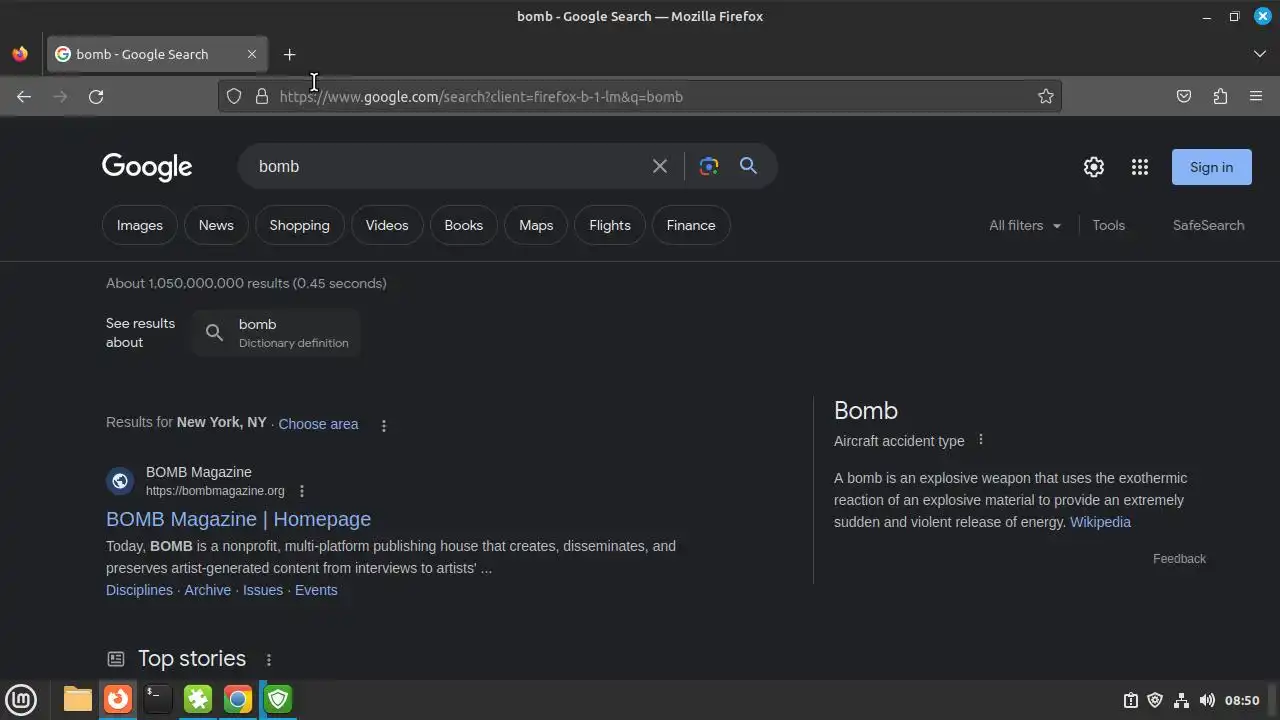
Task: Open the about-this-result dots for bombmagazine.org
Action: (302, 491)
